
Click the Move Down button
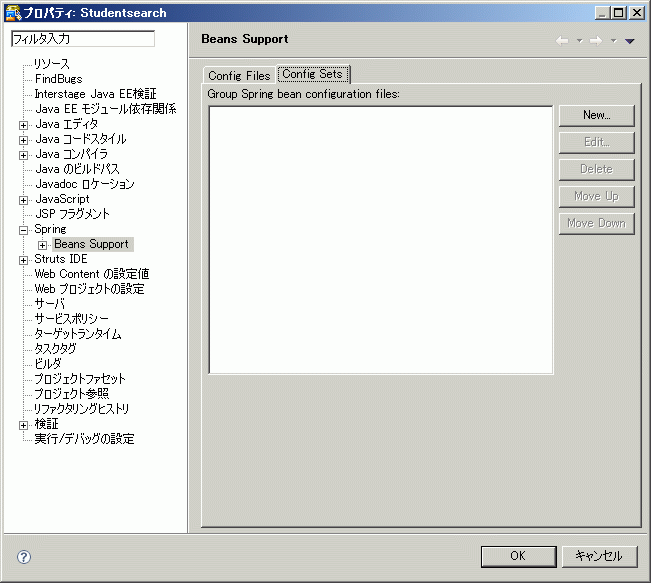pyautogui.click(x=597, y=223)
